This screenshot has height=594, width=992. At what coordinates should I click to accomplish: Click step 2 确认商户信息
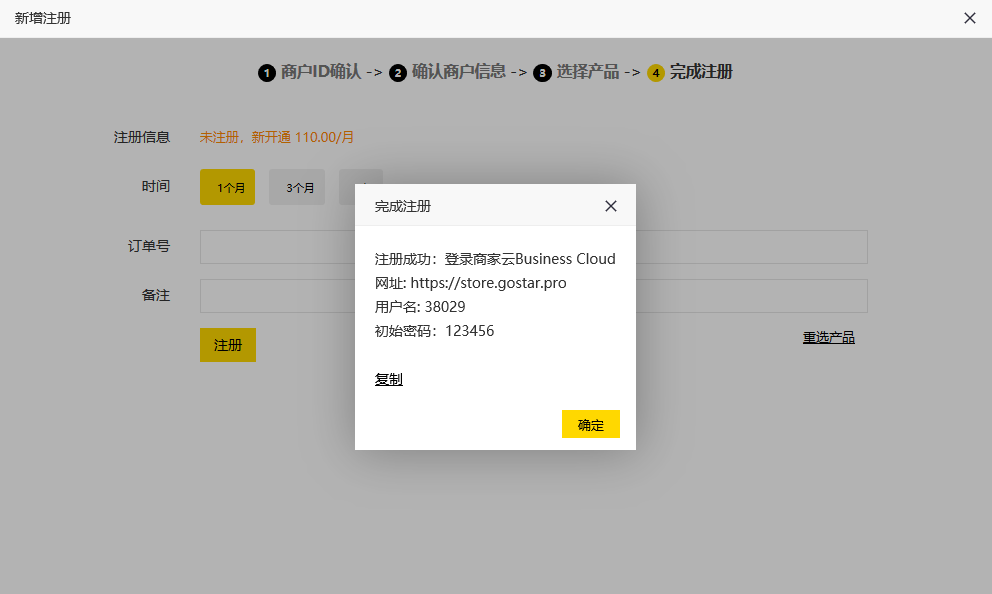[x=447, y=72]
